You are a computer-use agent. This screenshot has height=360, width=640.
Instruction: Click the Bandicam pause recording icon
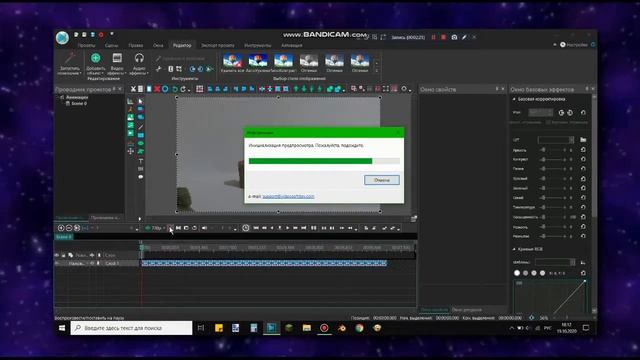point(433,37)
